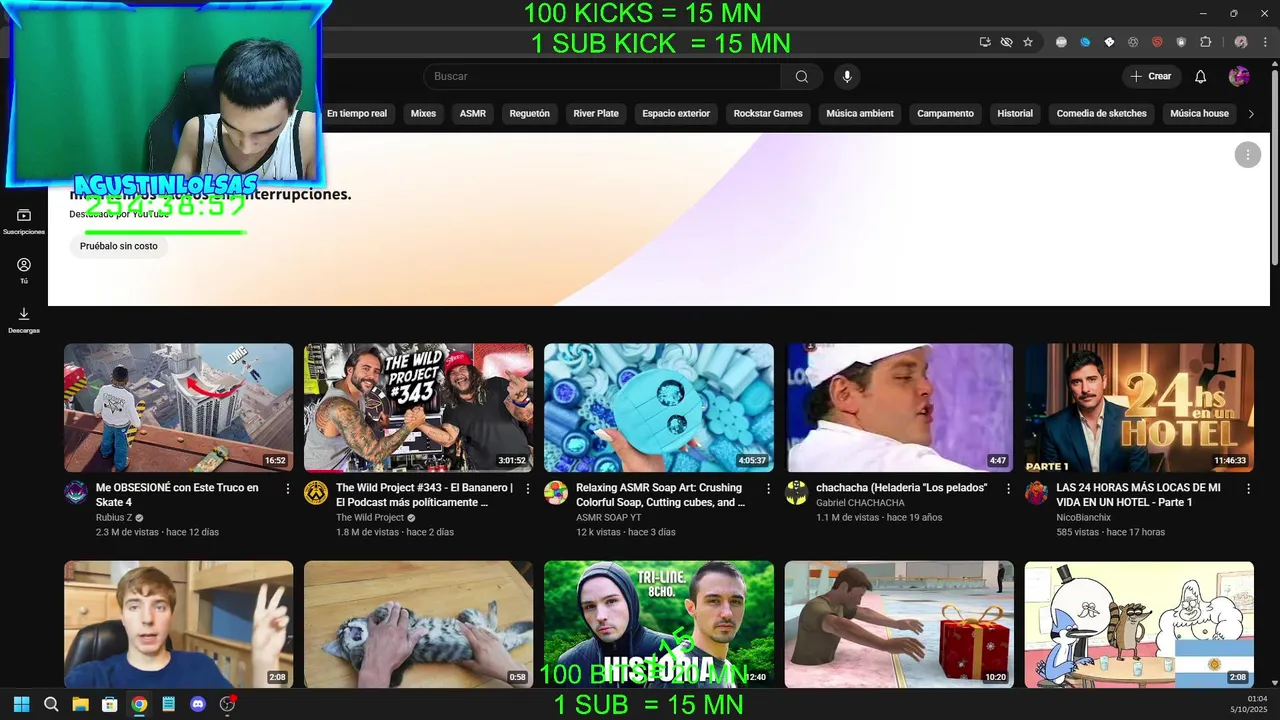
Task: Show more category chips with right arrow
Action: coord(1251,114)
